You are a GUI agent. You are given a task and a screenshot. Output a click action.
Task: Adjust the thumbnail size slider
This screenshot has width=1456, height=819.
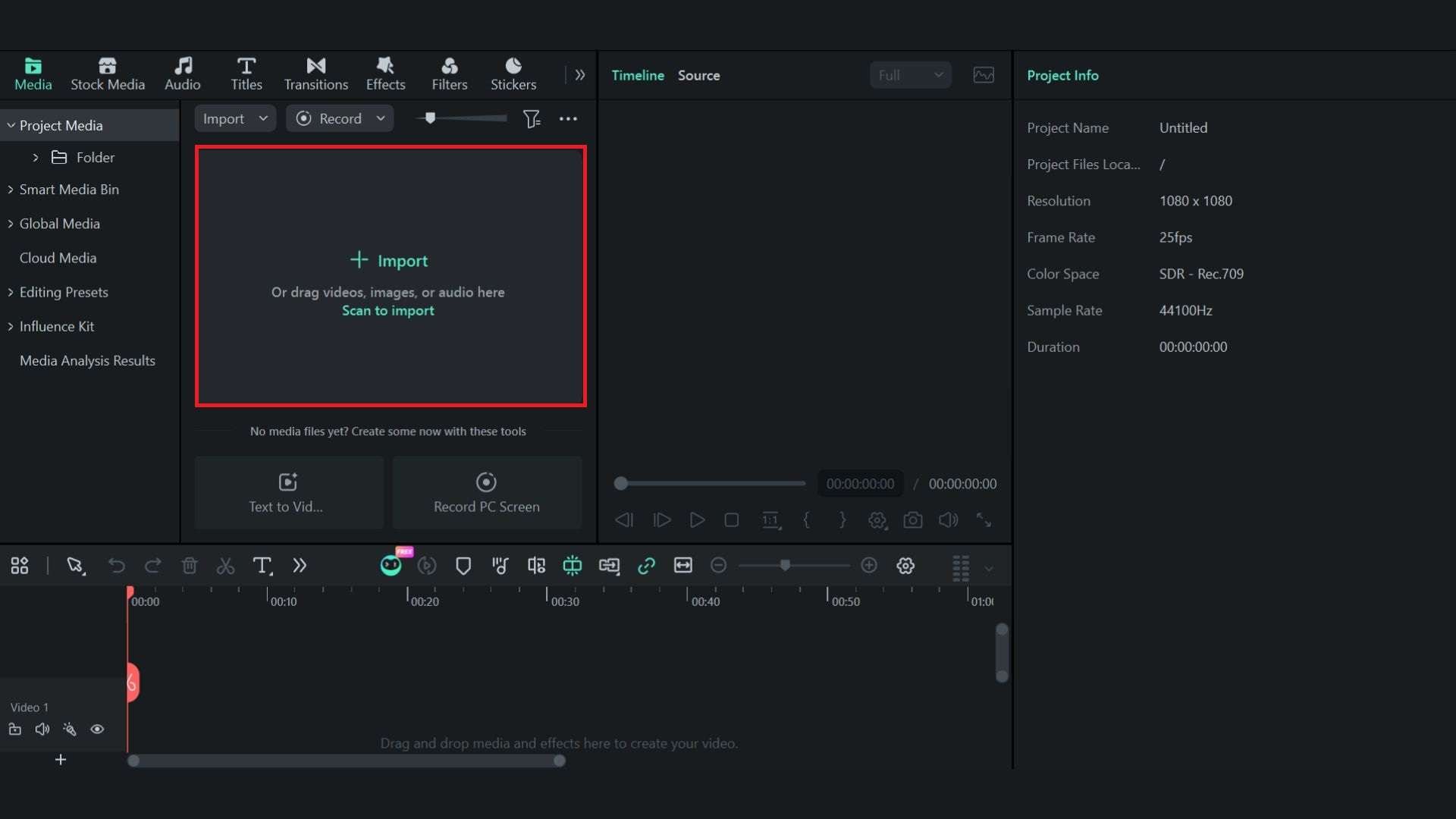[x=462, y=118]
